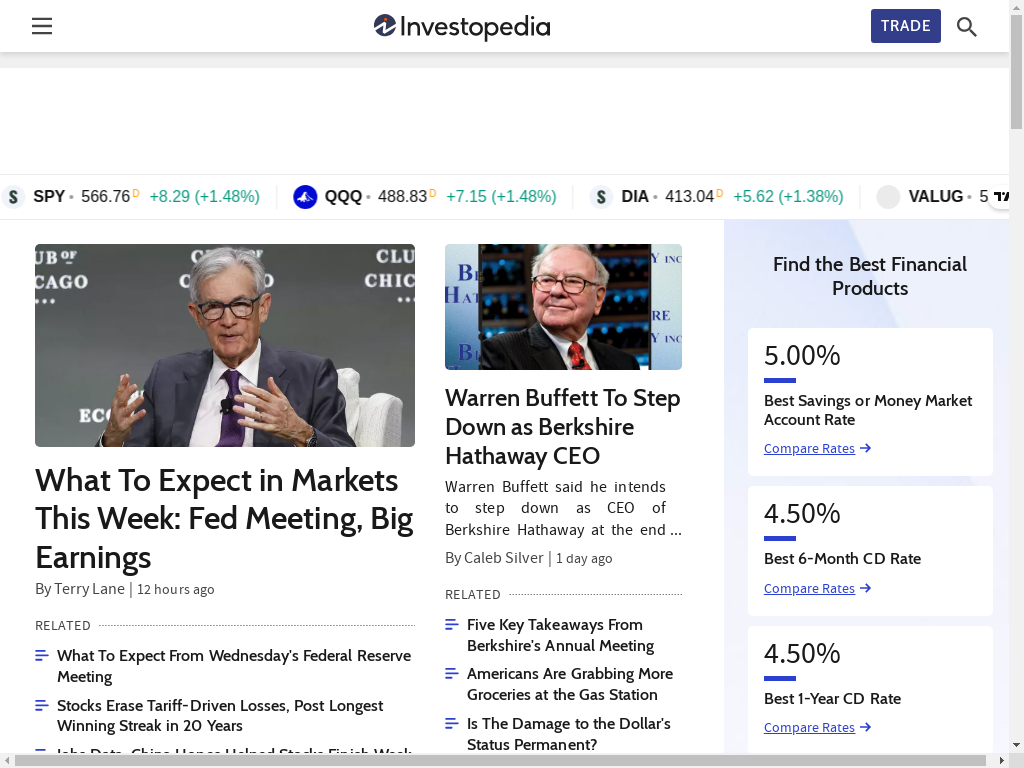
Task: Click '1 day ago' timestamp
Action: point(584,559)
